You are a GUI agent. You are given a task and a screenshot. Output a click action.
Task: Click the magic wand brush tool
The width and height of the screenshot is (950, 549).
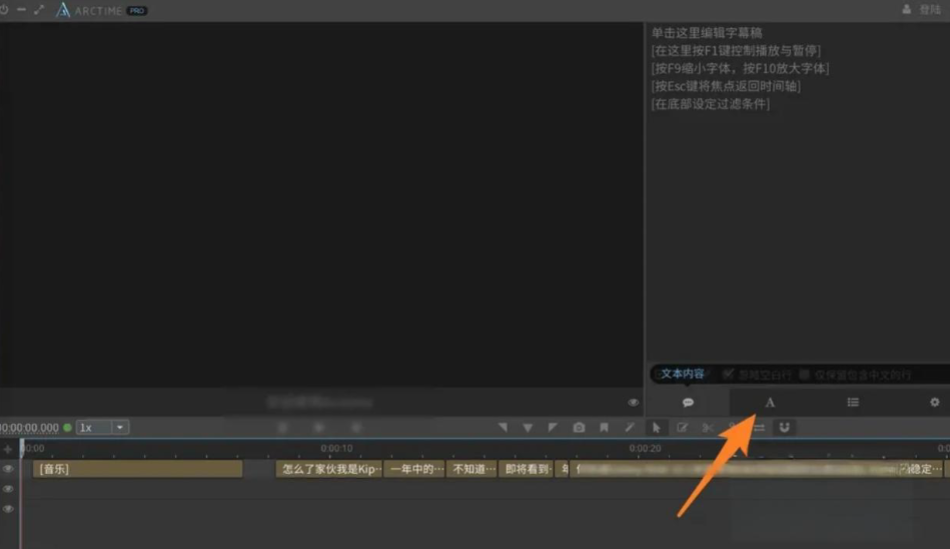point(630,427)
